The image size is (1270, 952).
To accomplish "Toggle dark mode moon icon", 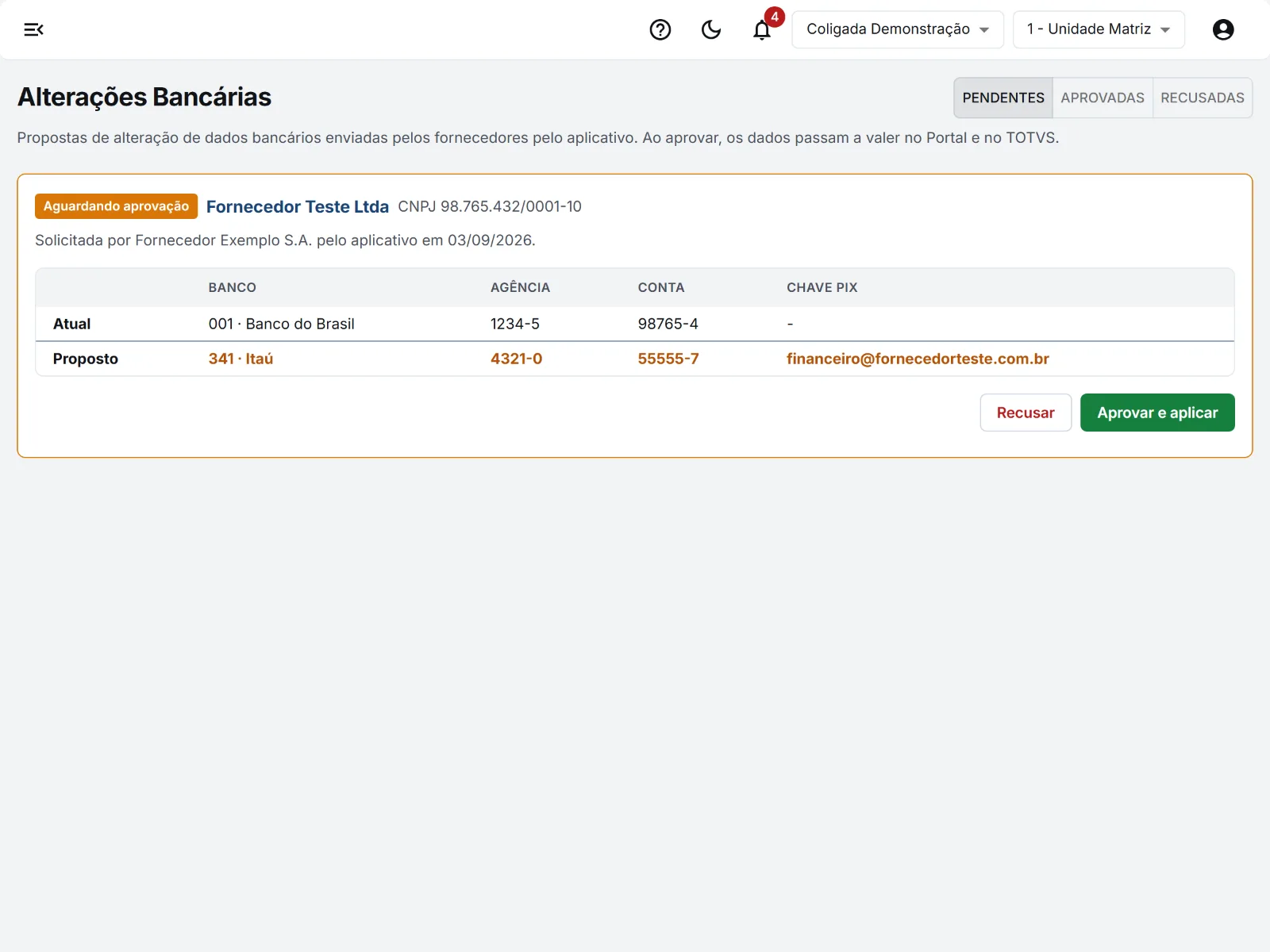I will [x=711, y=29].
